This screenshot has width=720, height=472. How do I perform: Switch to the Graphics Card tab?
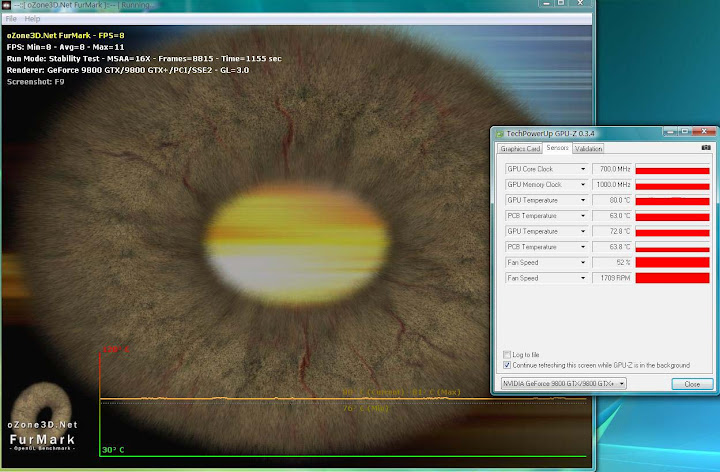[520, 148]
